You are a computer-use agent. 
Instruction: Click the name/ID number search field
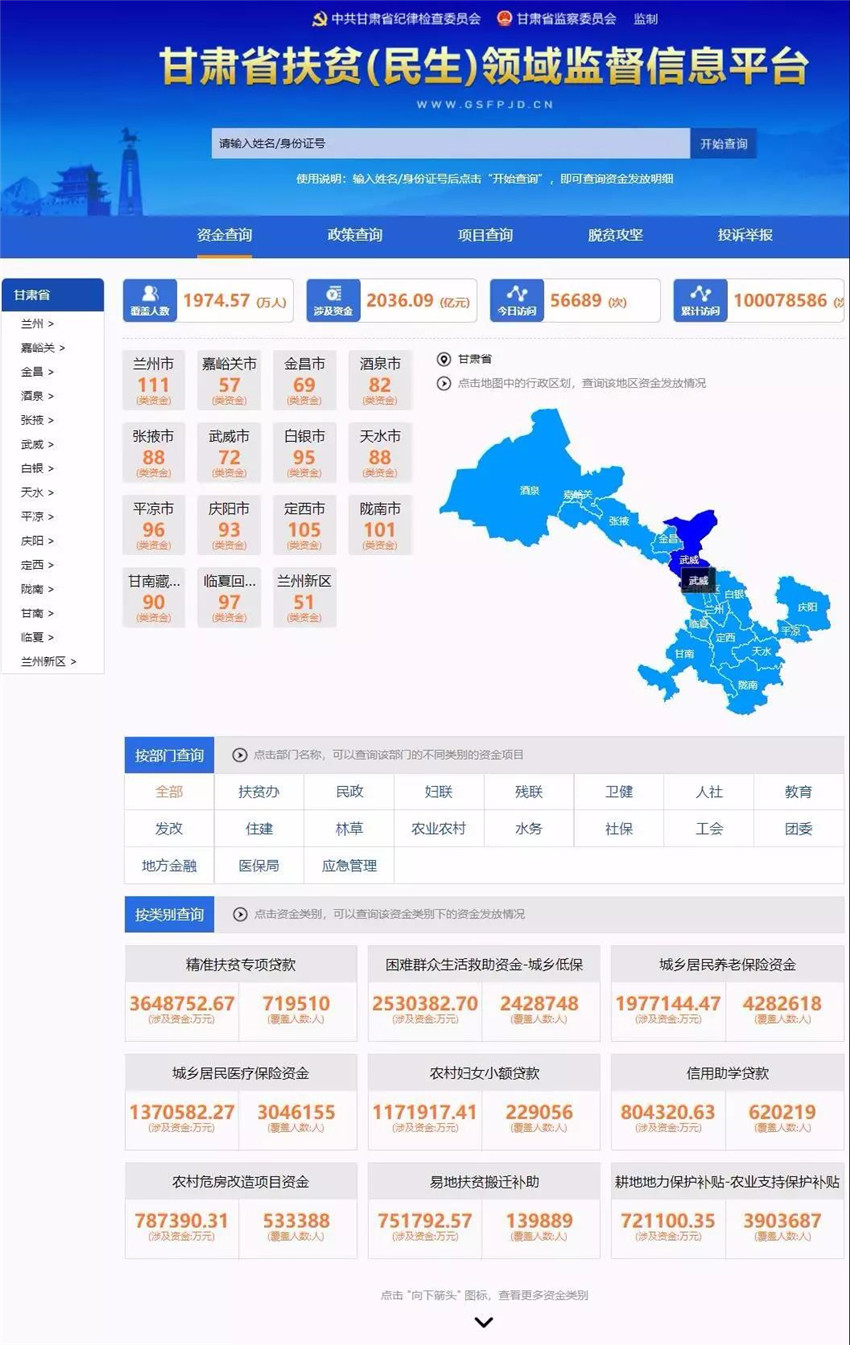pyautogui.click(x=450, y=143)
